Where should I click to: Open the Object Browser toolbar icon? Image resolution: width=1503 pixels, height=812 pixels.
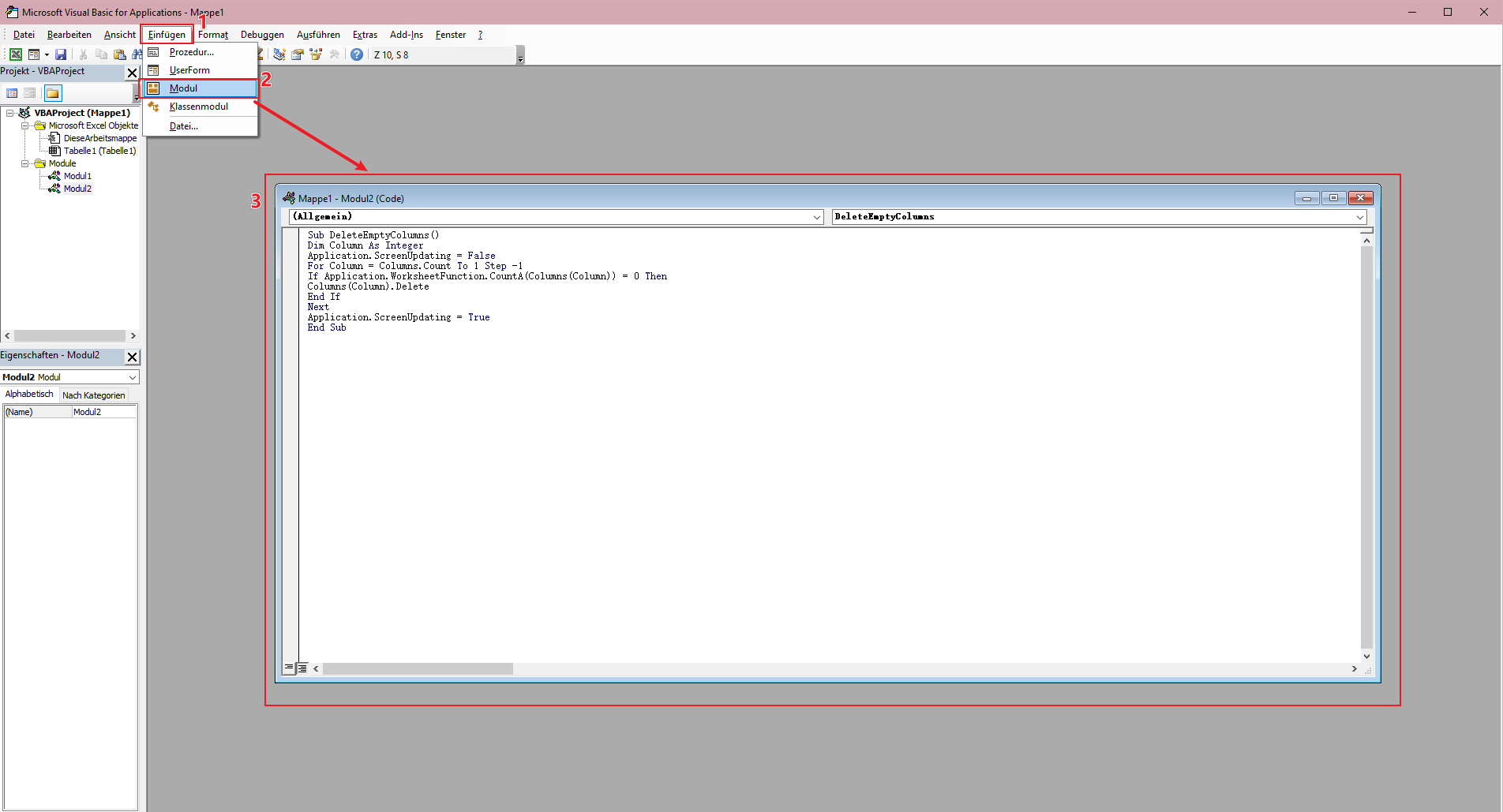coord(316,54)
